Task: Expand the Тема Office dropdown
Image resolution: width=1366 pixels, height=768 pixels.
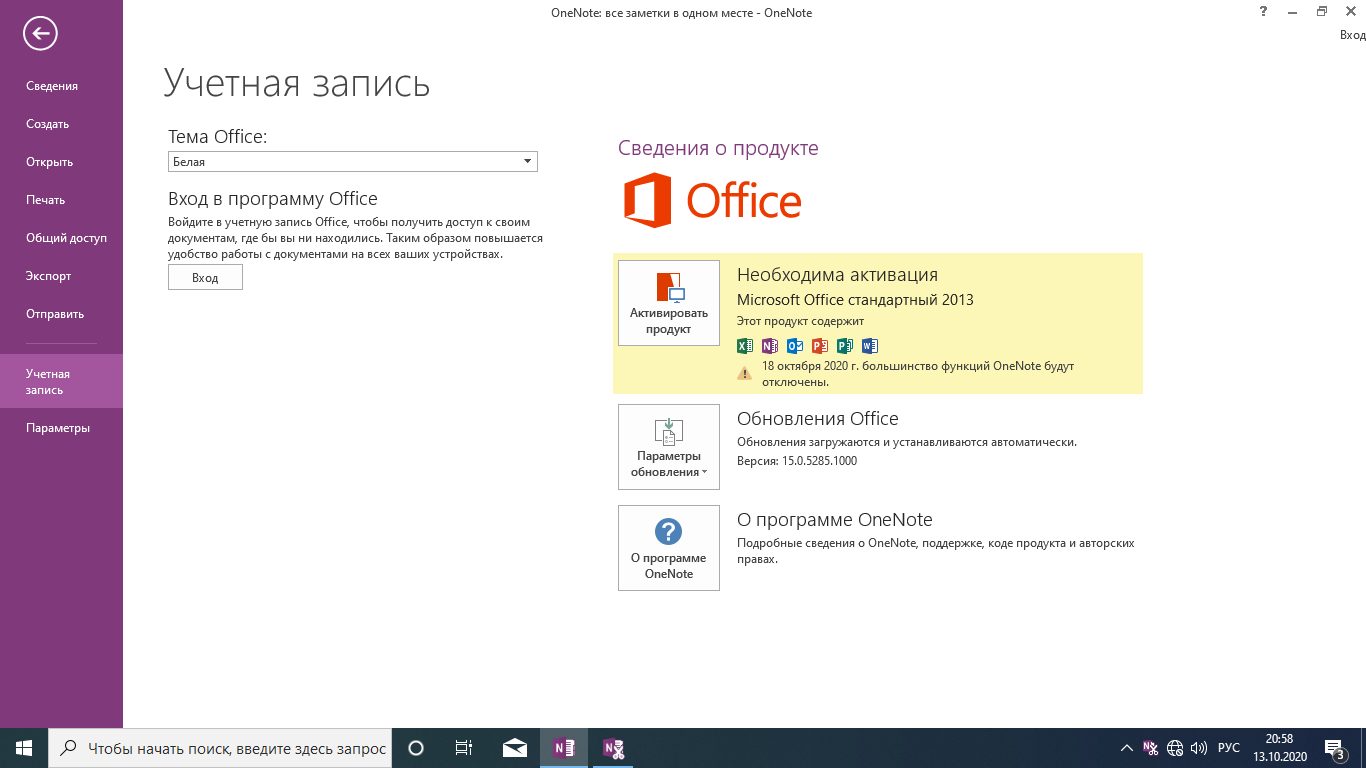Action: [353, 162]
